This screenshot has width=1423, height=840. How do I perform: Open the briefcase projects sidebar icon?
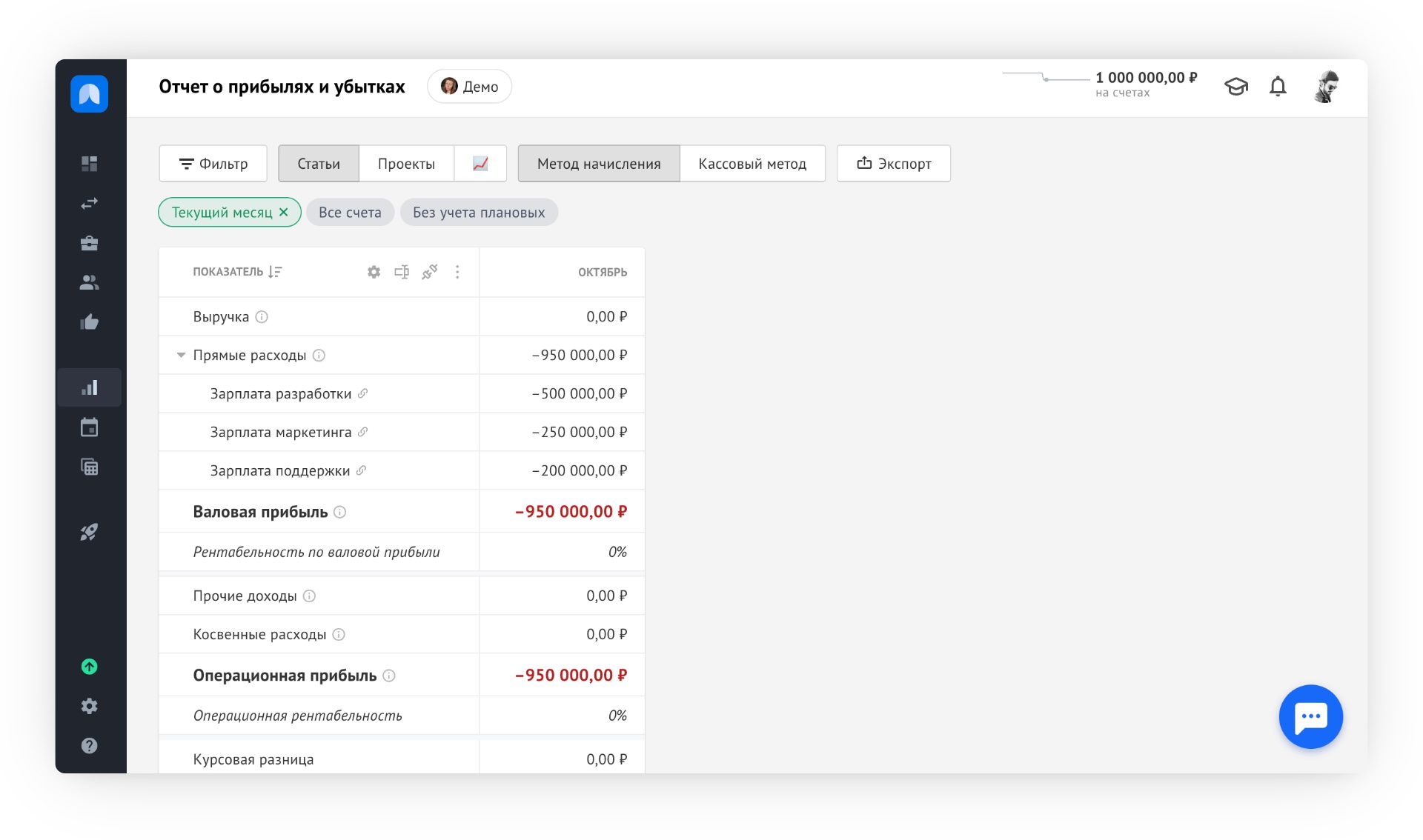click(89, 243)
